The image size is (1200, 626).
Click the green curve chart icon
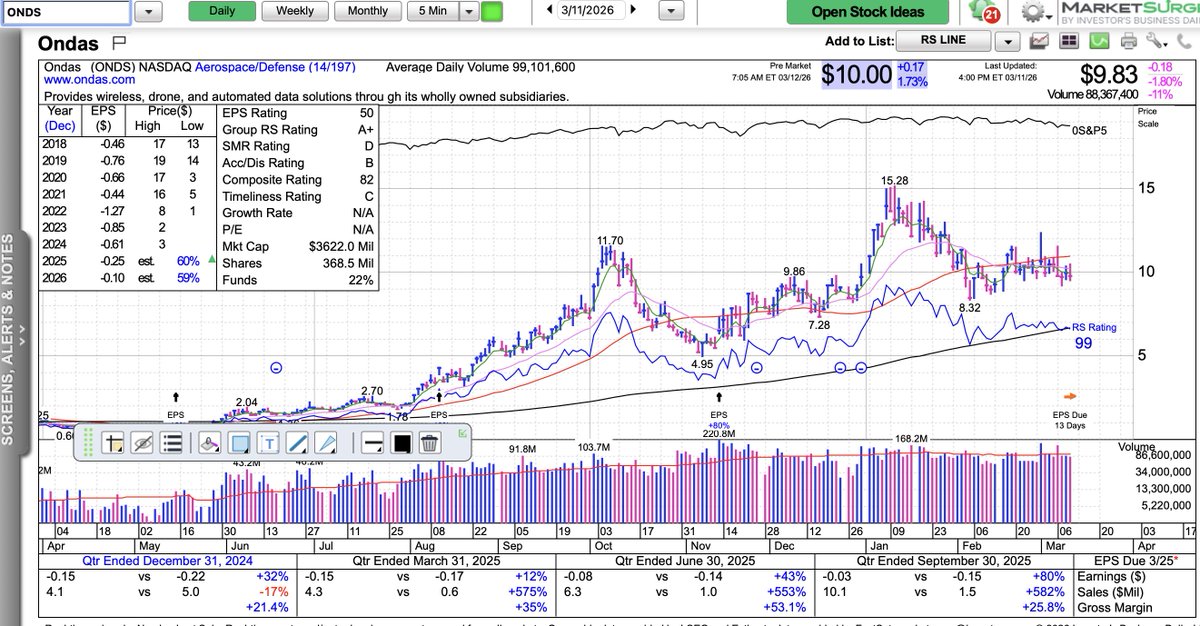click(x=1098, y=41)
